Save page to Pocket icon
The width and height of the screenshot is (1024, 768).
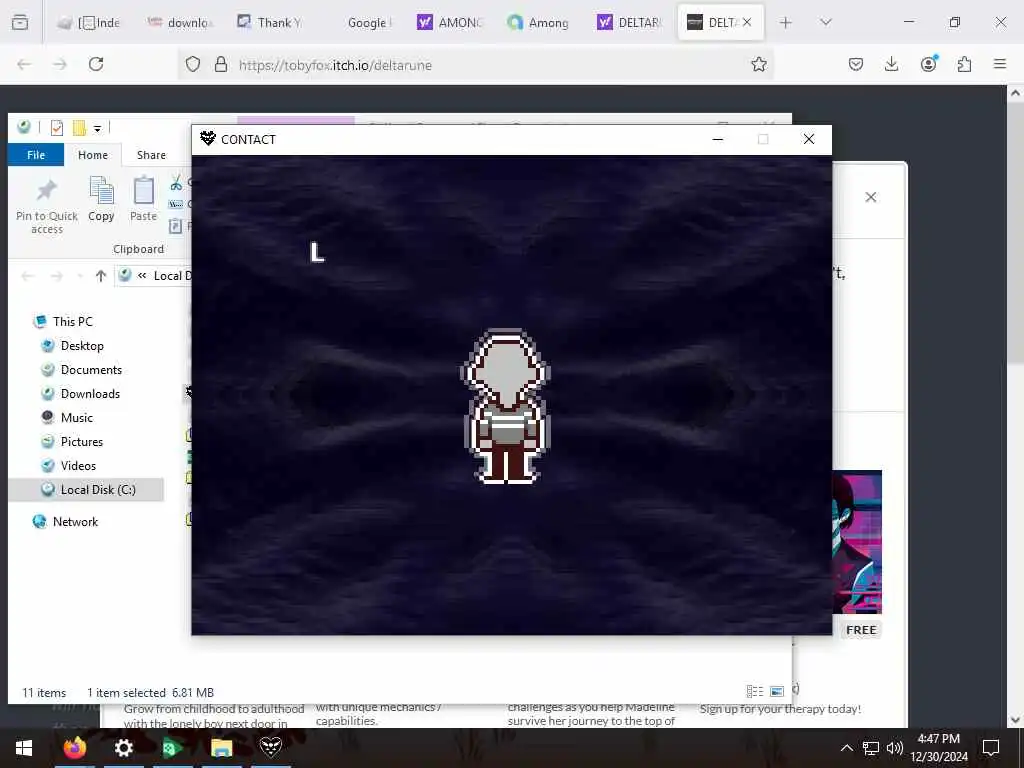click(856, 64)
